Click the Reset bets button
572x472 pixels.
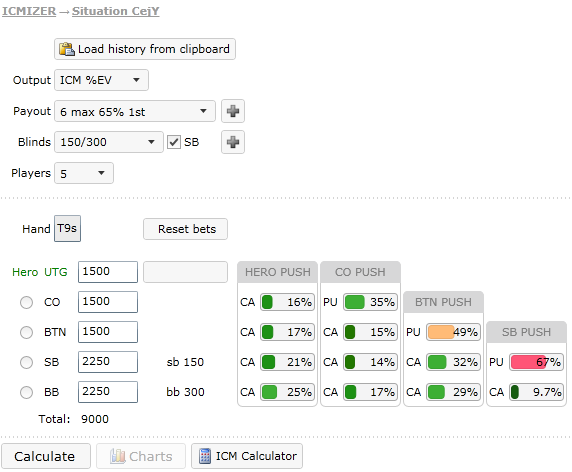(x=185, y=229)
